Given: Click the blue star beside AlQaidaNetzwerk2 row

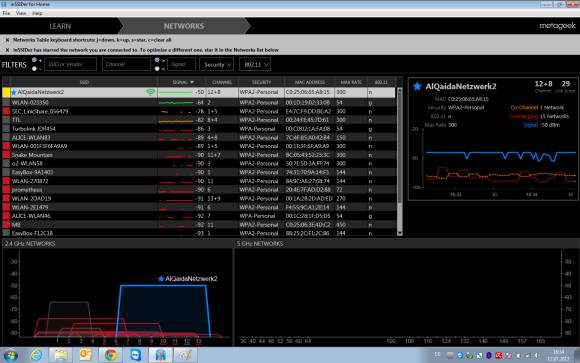Looking at the screenshot, I should [14, 92].
